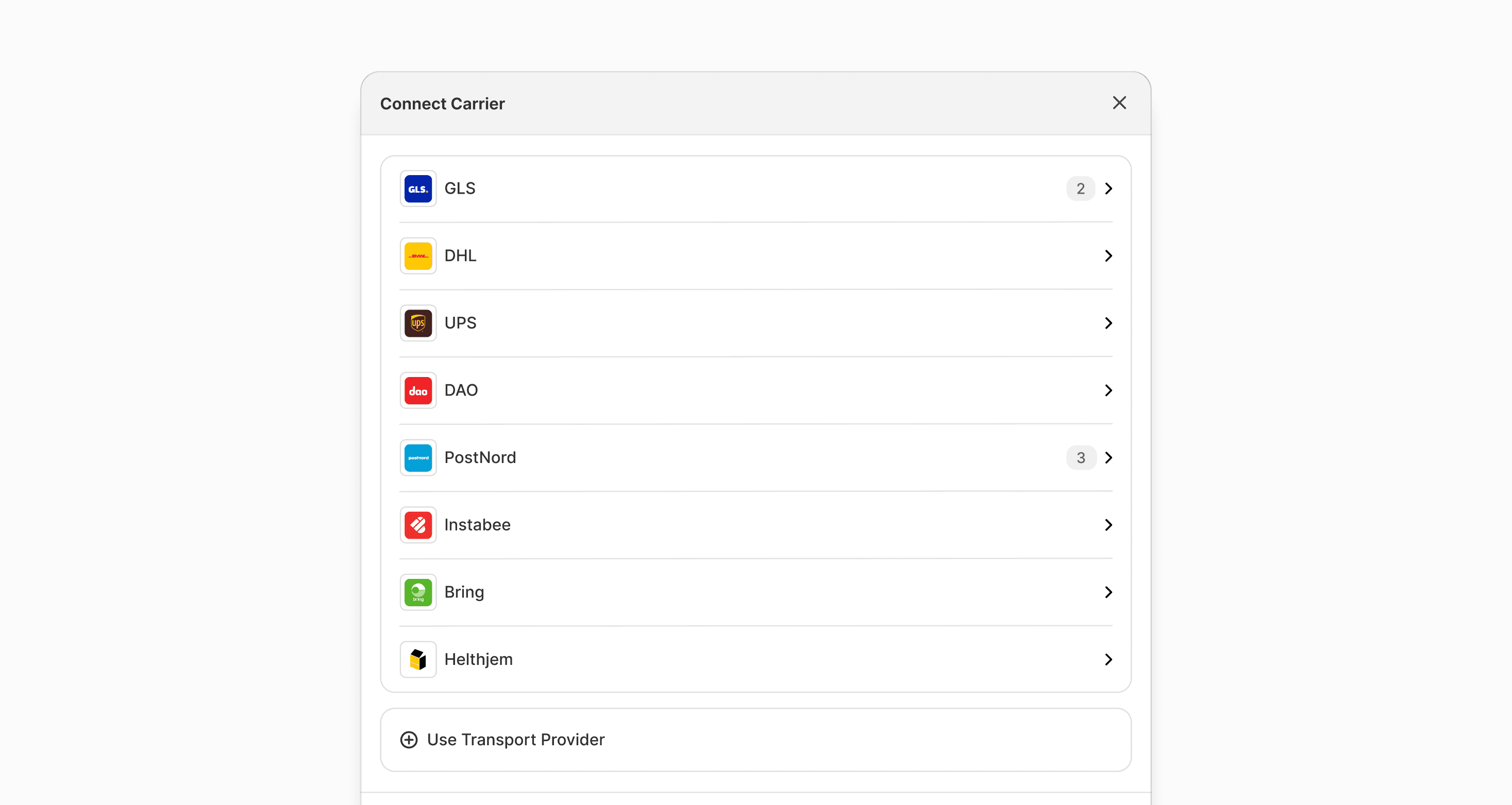Expand UPS row chevron arrow
The image size is (1512, 805).
1108,323
